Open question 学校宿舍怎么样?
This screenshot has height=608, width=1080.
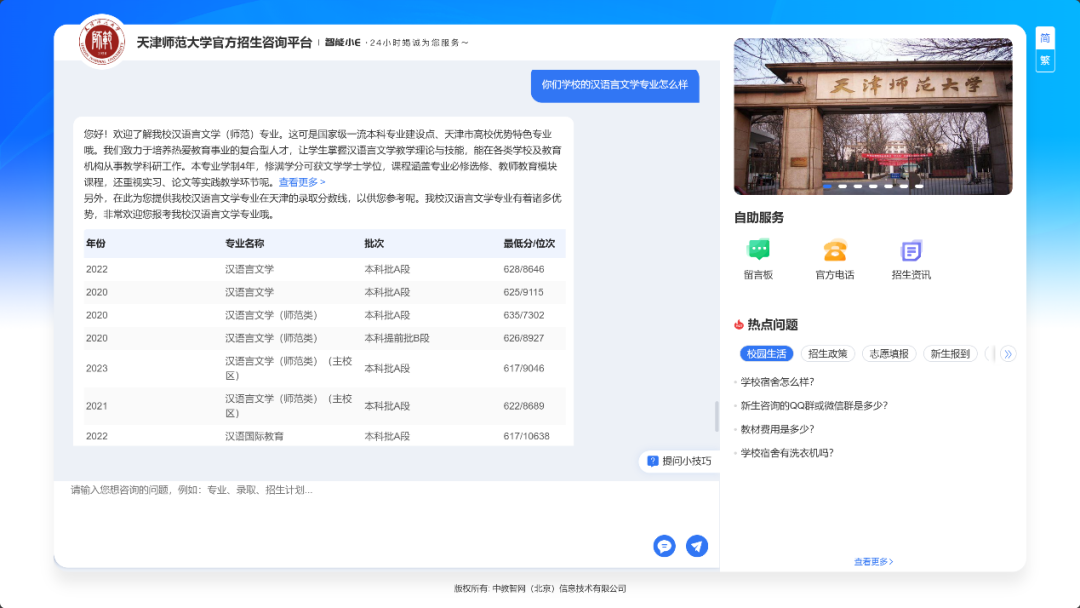[x=777, y=382]
